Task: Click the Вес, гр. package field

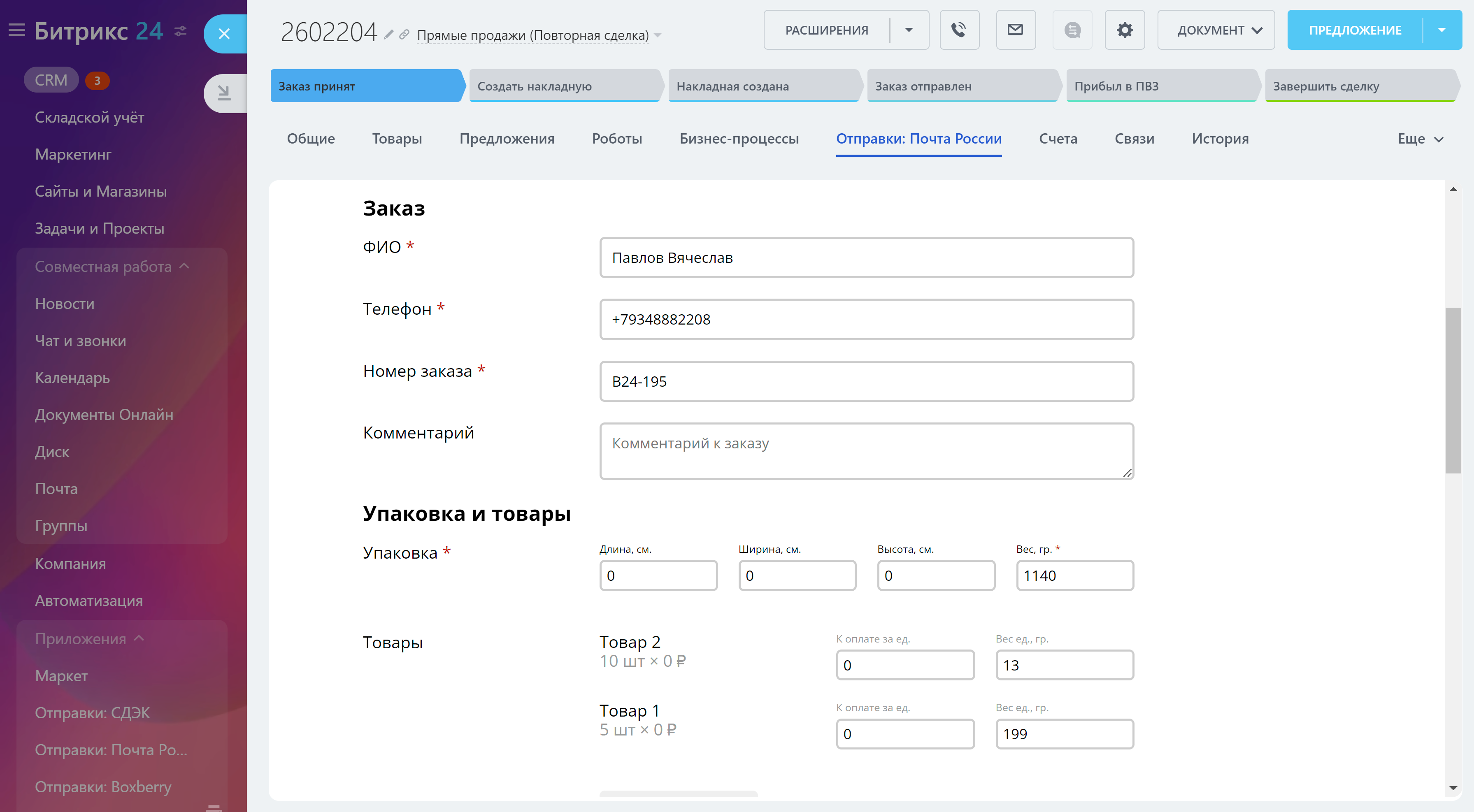Action: pos(1074,576)
